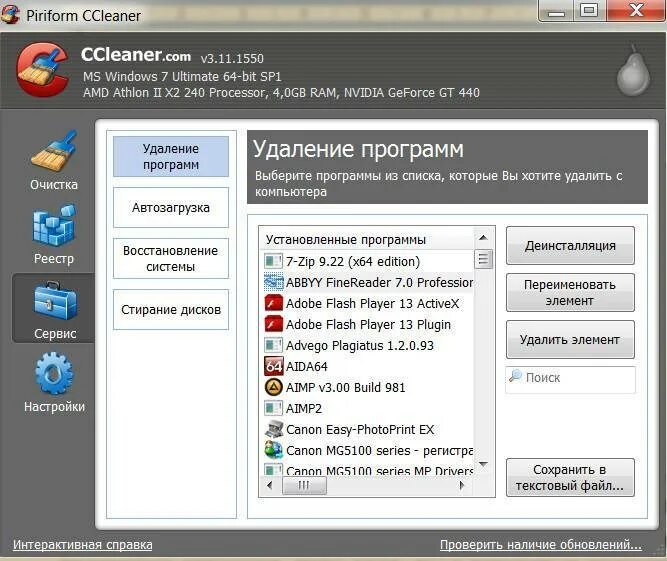Open the Интерактивная справка link
Image resolution: width=667 pixels, height=561 pixels.
click(83, 544)
